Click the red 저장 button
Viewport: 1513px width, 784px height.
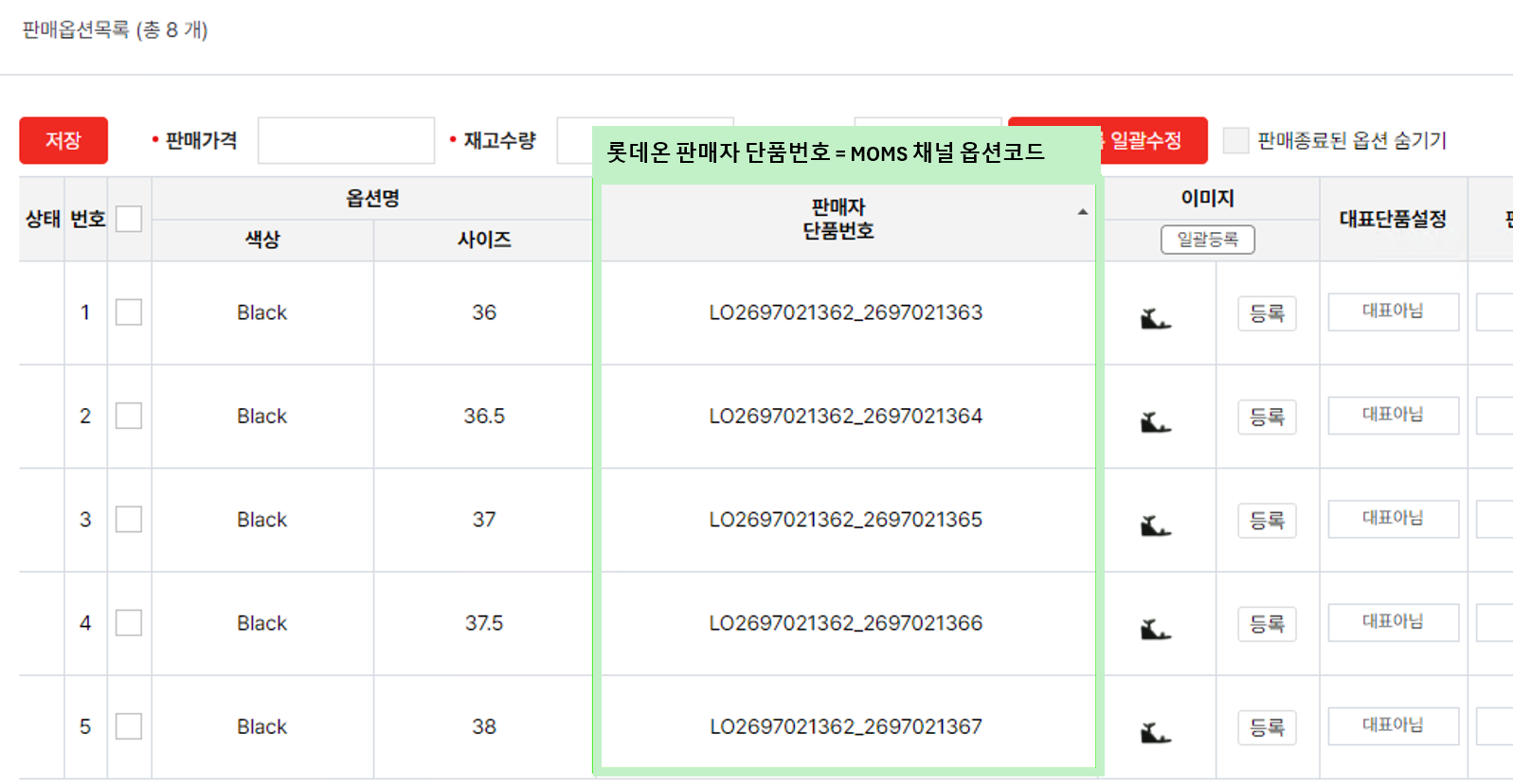(x=63, y=140)
